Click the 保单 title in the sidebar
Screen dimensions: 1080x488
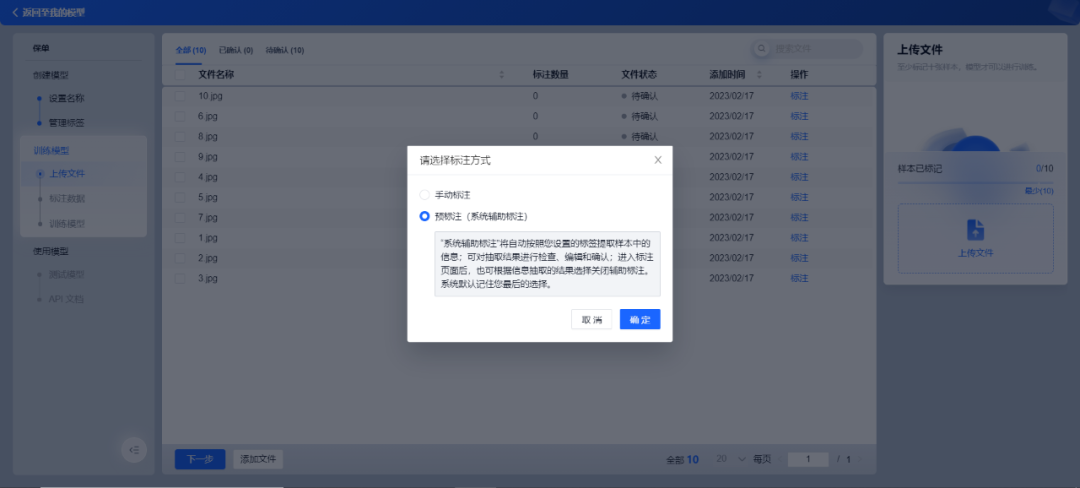(x=41, y=48)
